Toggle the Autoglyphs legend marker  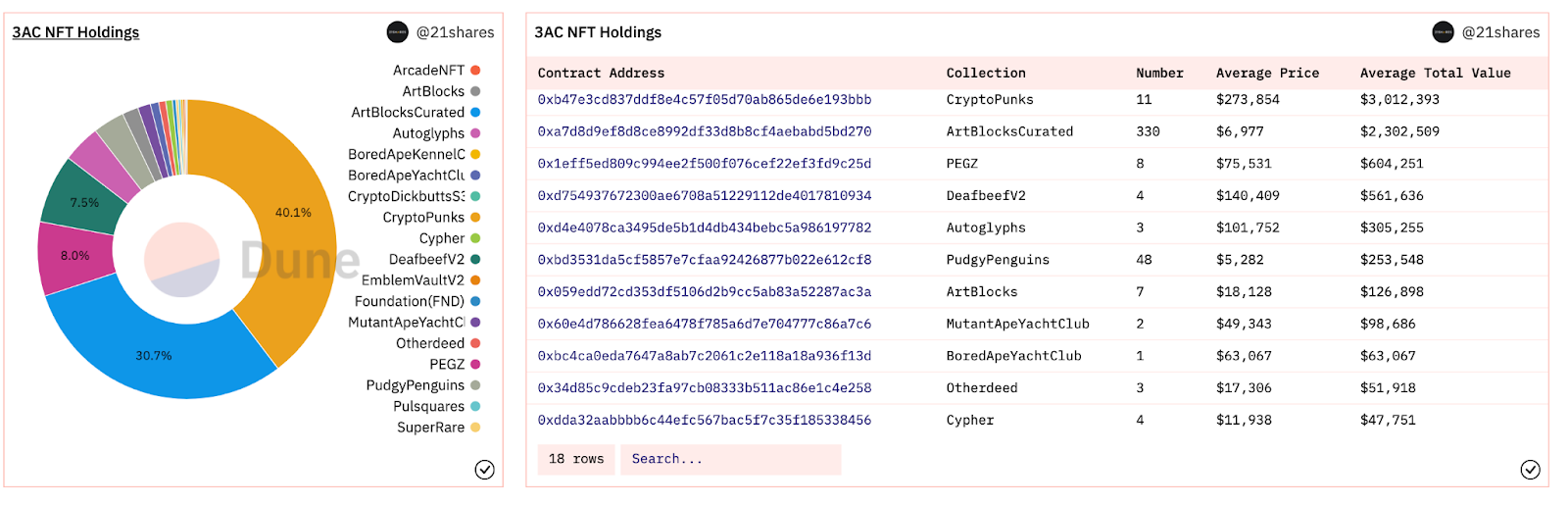tap(475, 133)
